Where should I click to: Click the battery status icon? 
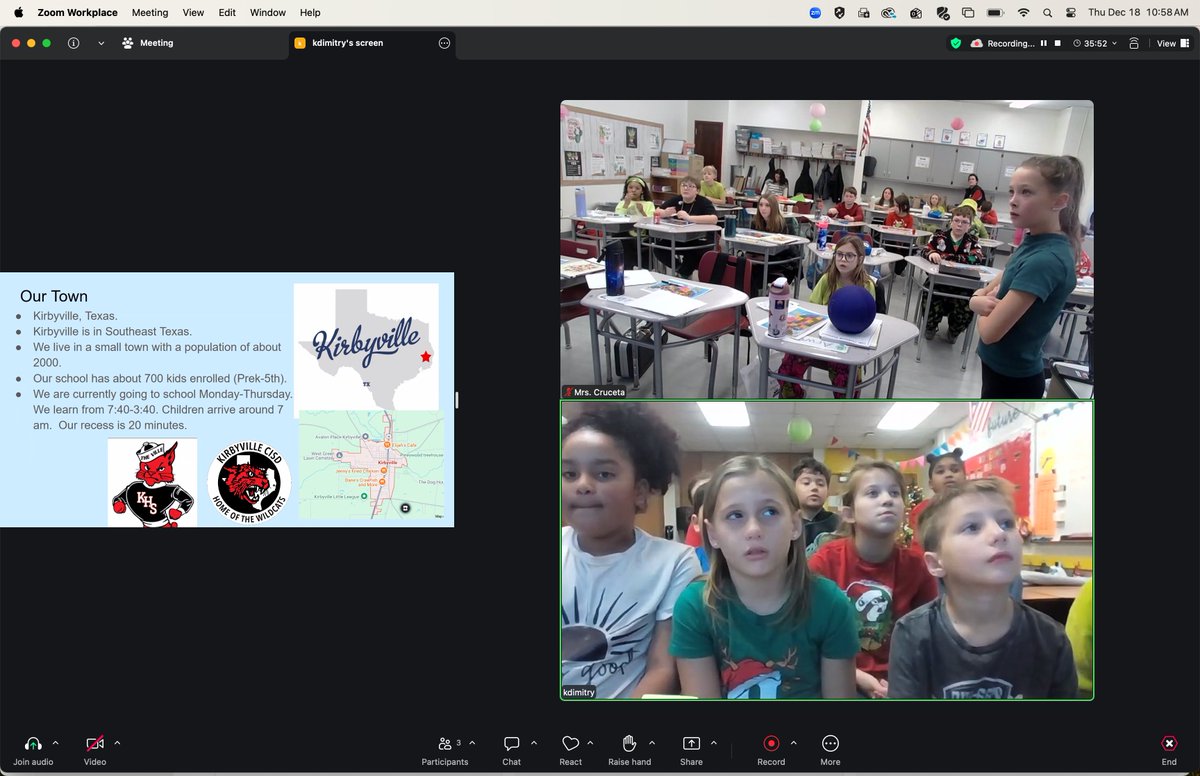click(x=995, y=12)
